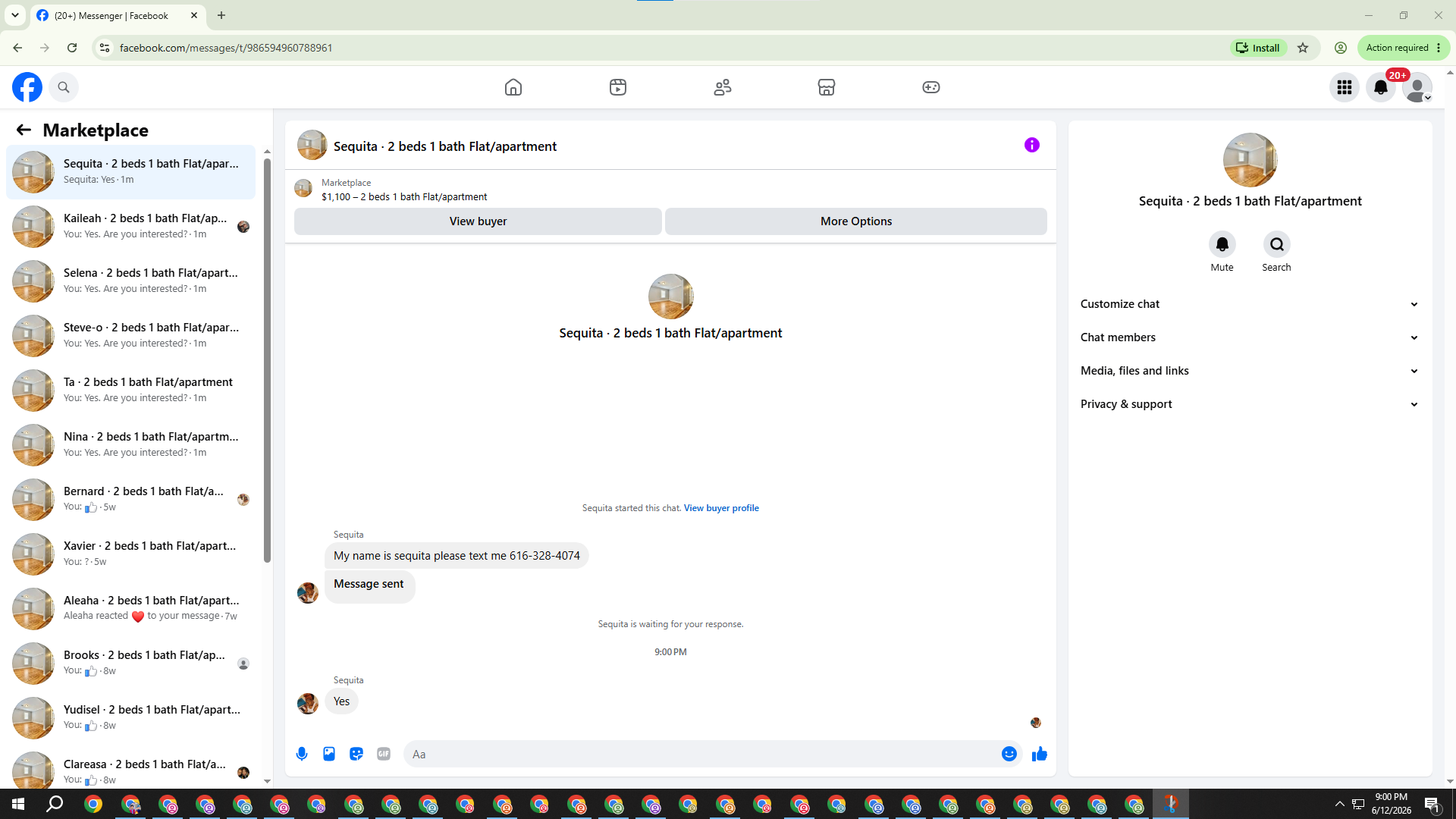This screenshot has height=819, width=1456.
Task: Expand the Customize chat section
Action: [1250, 304]
